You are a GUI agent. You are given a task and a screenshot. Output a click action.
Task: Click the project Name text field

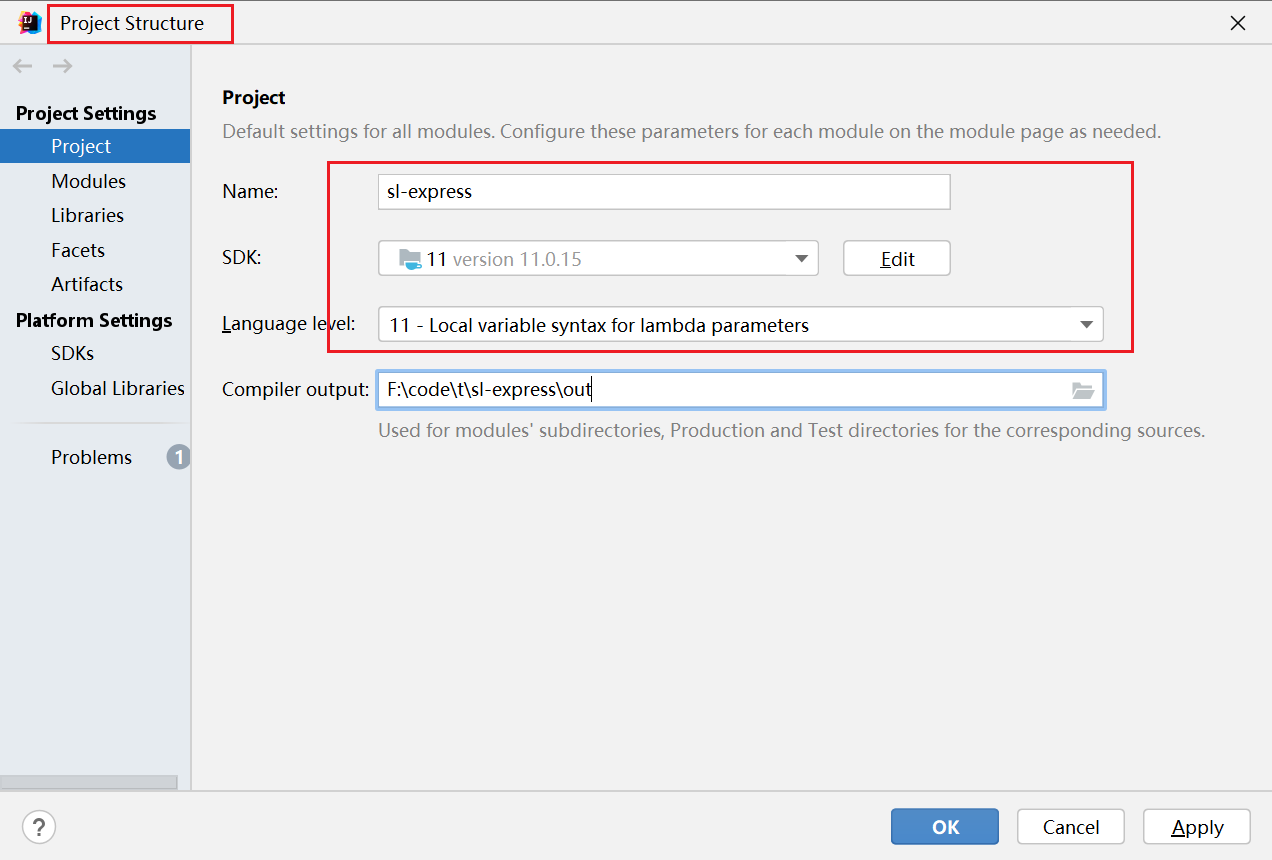(664, 192)
